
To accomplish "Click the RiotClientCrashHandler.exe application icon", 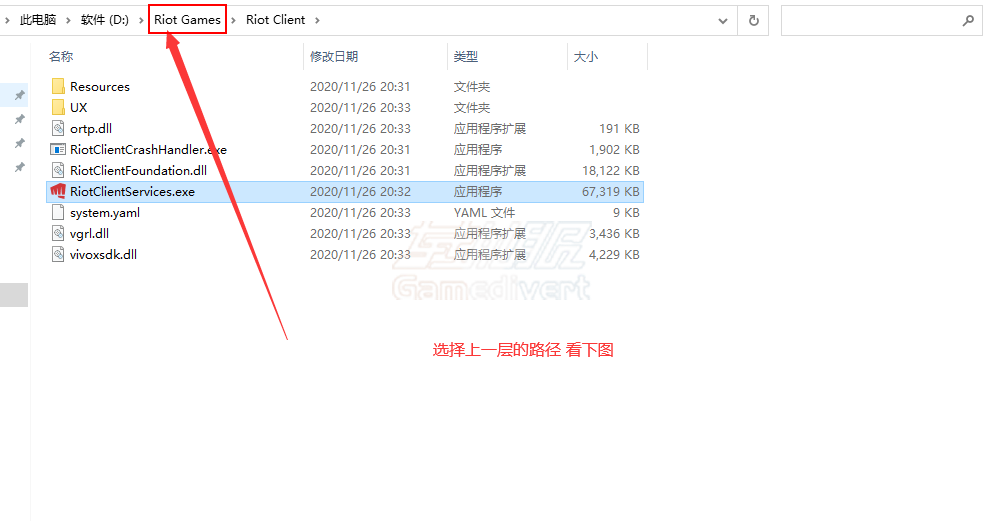I will point(58,150).
